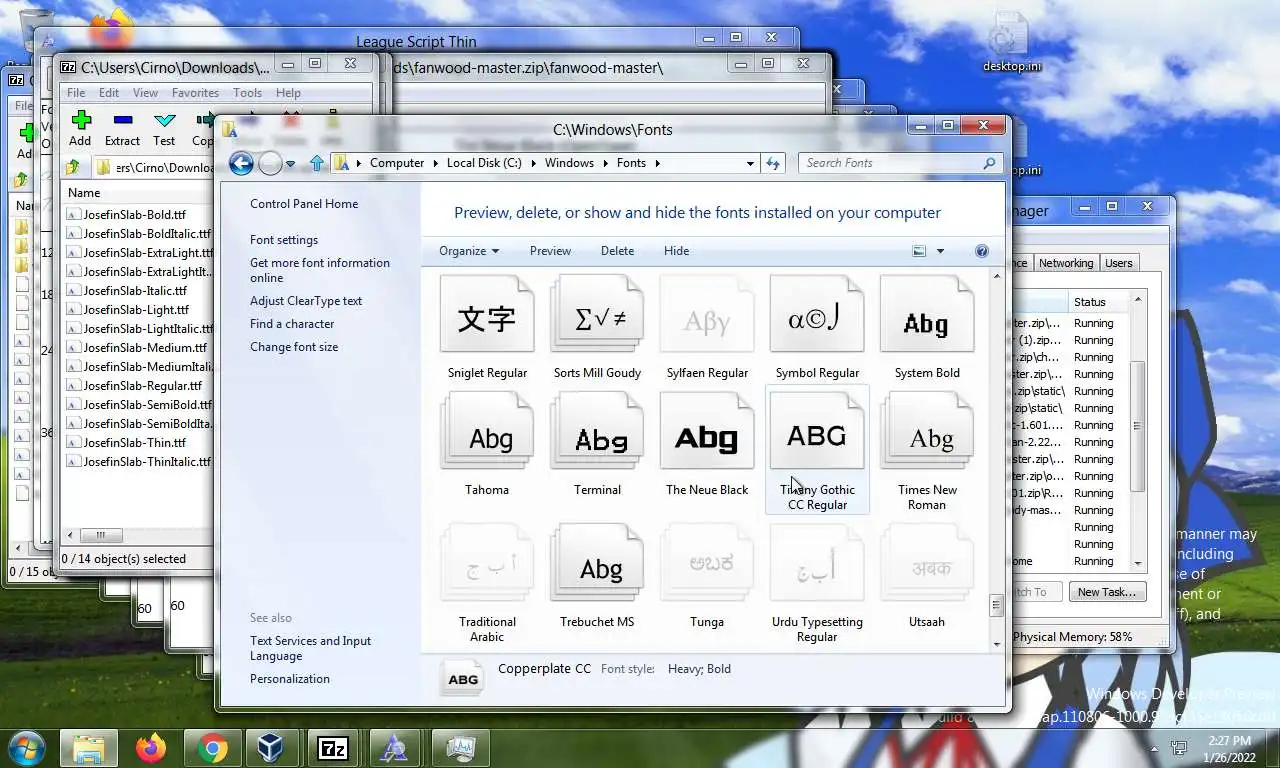Viewport: 1280px width, 768px height.
Task: Open the Help menu in 7-Zip
Action: [x=288, y=93]
